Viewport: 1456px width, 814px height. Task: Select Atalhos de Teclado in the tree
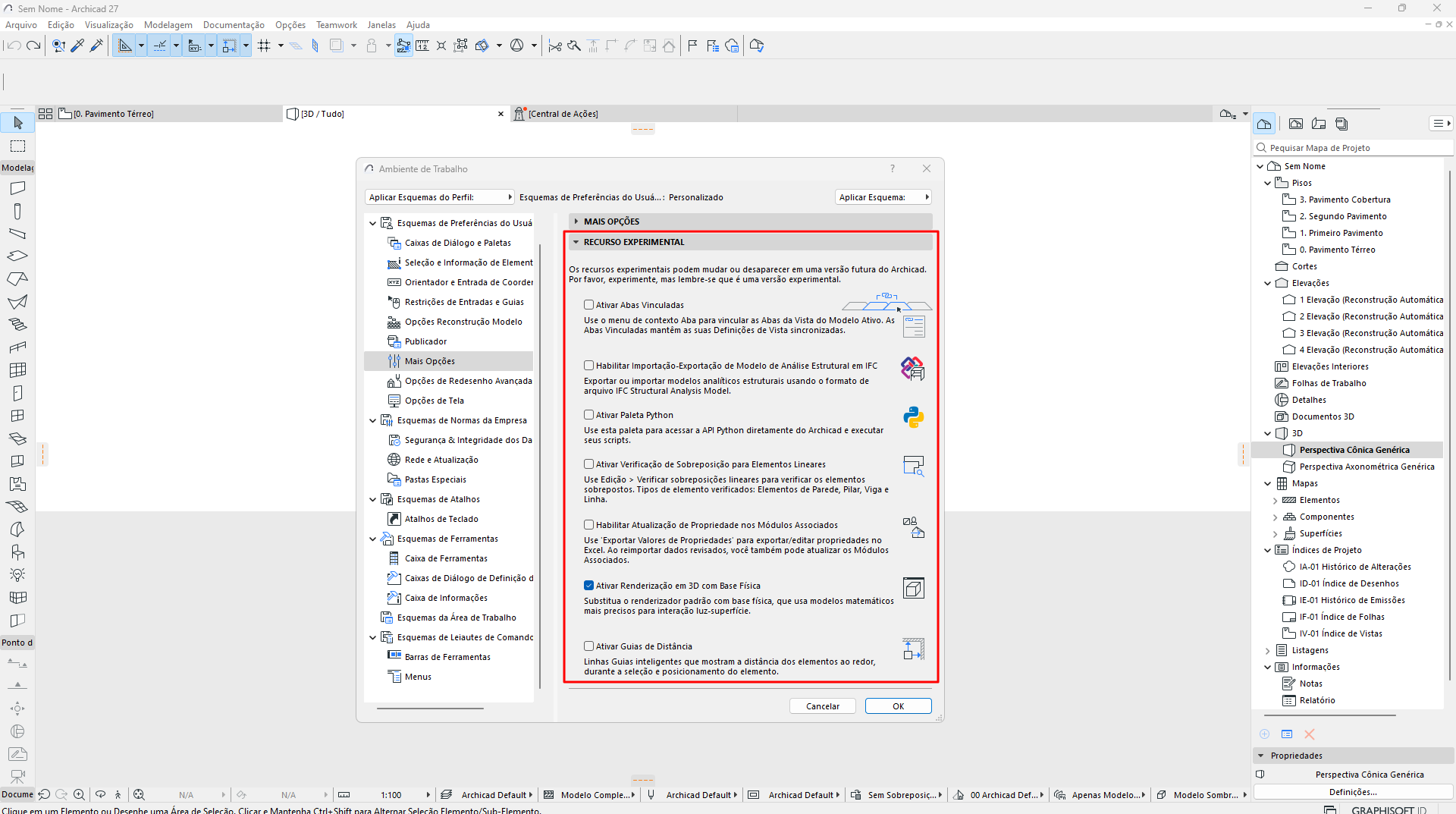pos(441,519)
